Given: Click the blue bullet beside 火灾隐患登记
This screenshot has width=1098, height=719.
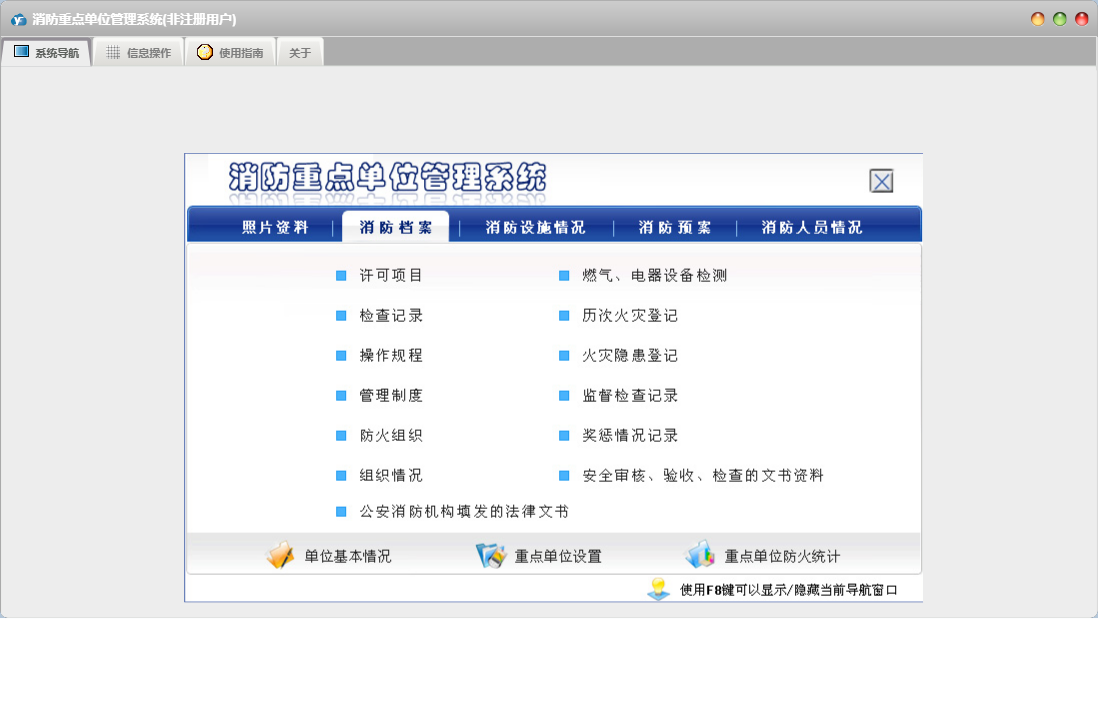Looking at the screenshot, I should (564, 356).
